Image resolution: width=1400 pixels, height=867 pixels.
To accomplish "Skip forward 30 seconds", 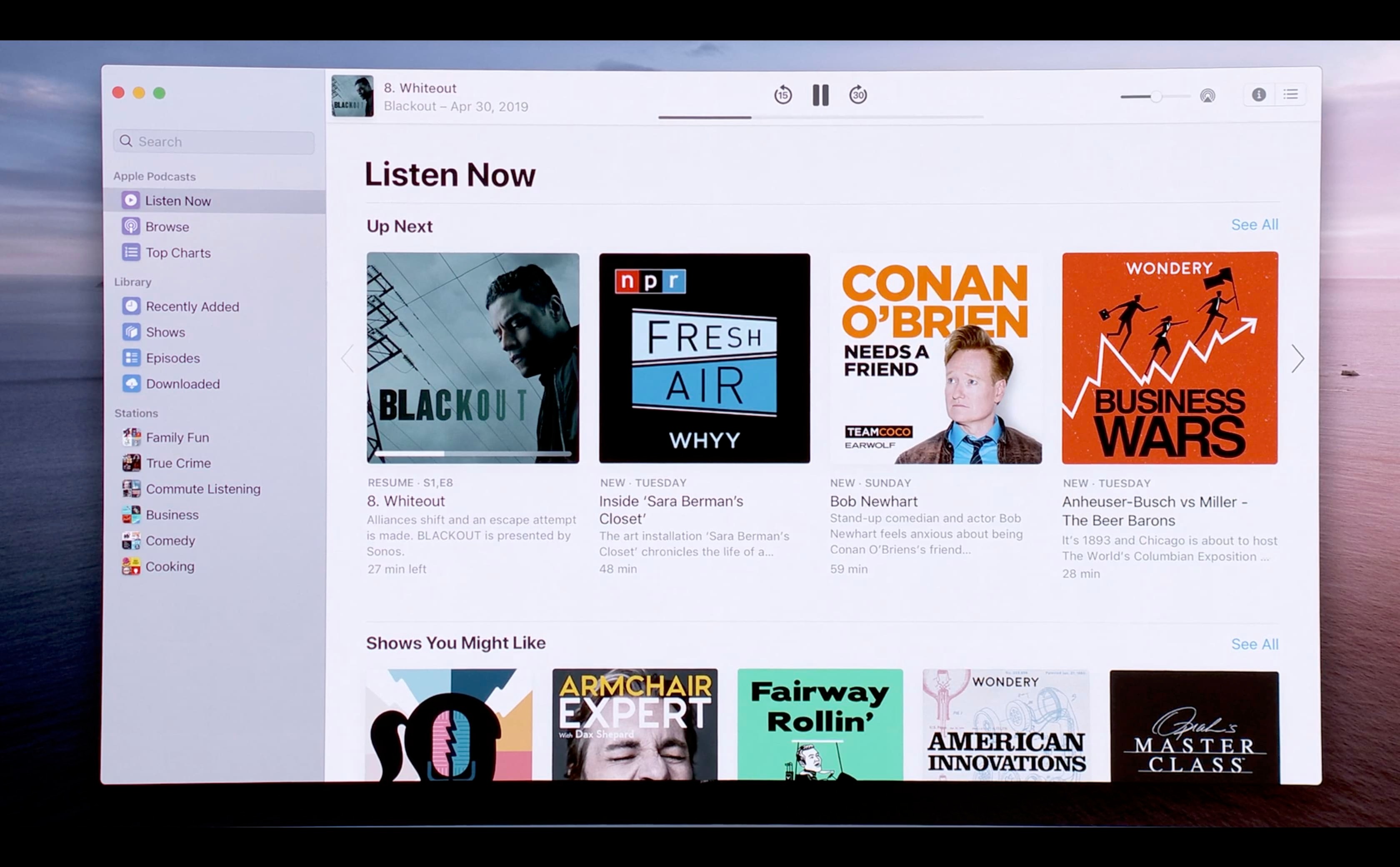I will (858, 95).
